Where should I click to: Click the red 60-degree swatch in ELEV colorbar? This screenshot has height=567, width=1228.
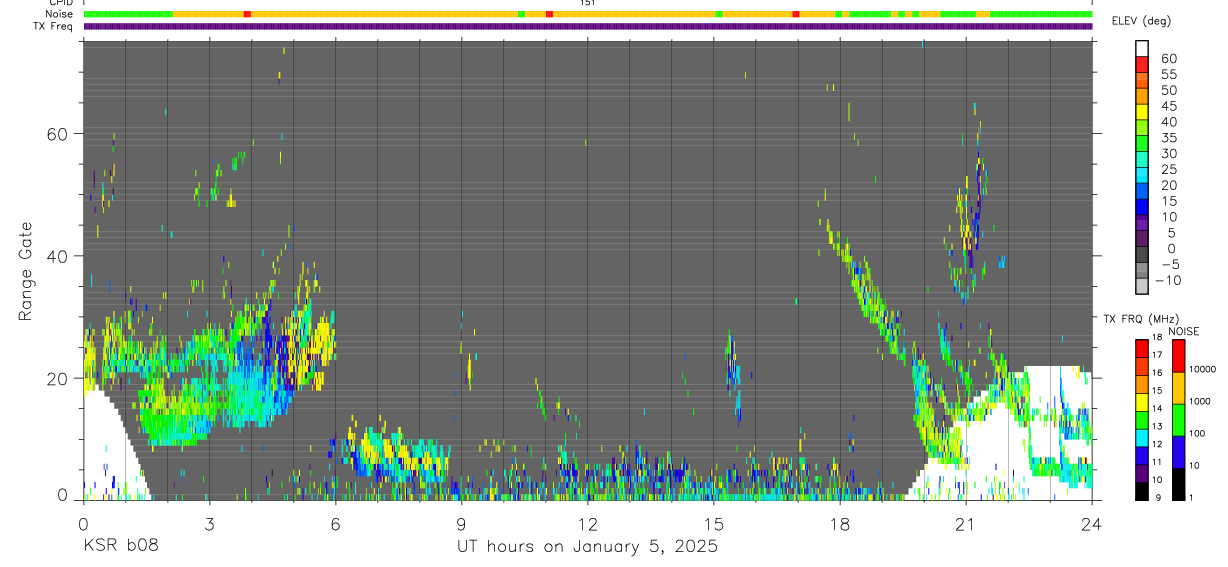tap(1142, 65)
